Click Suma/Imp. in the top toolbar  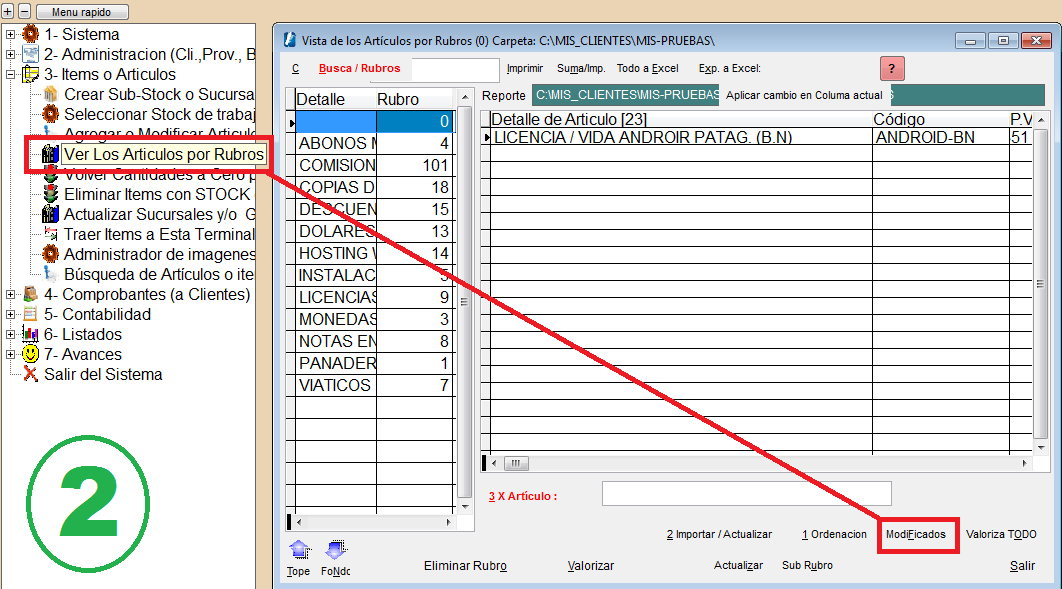click(581, 68)
